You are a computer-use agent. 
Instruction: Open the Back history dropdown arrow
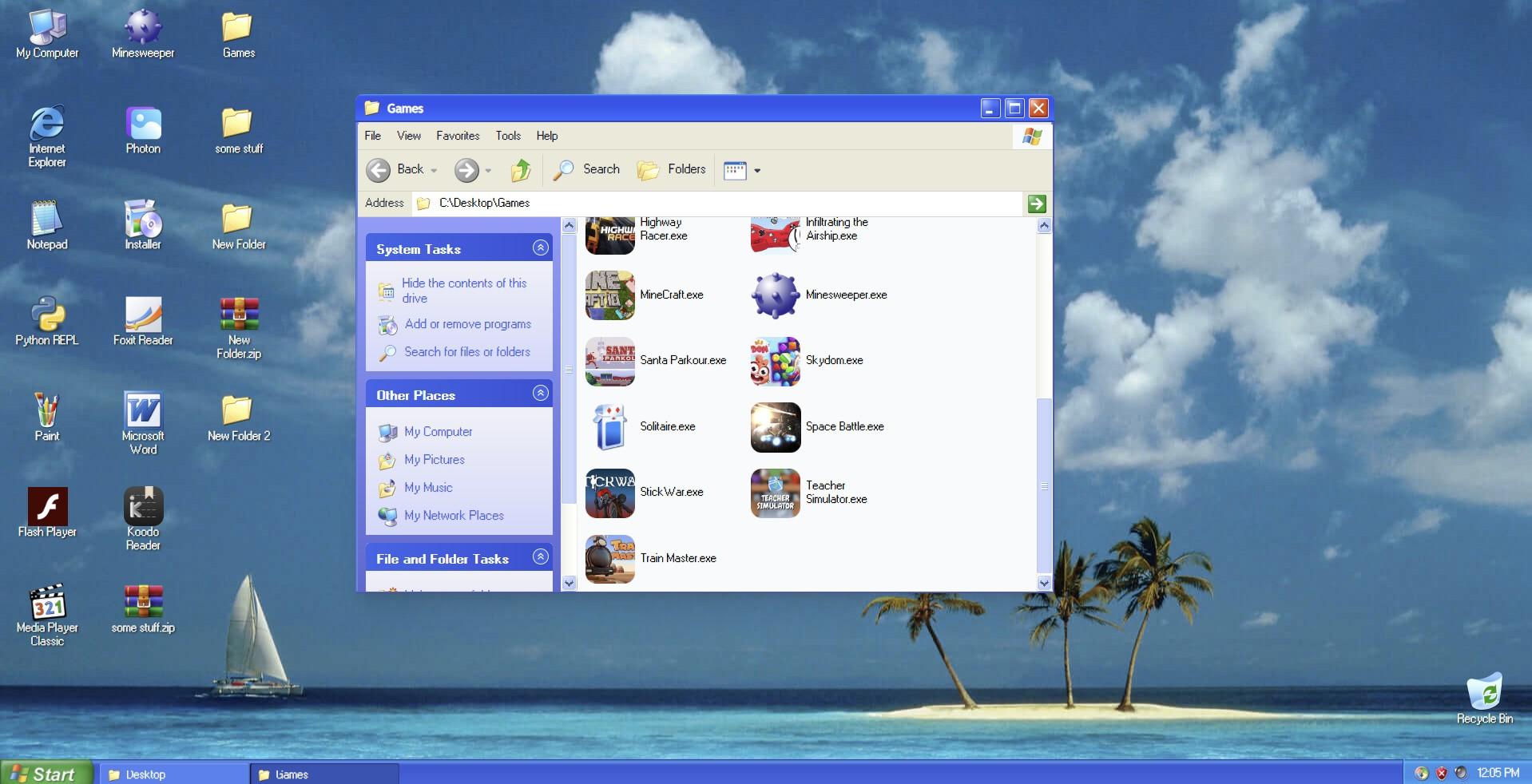434,170
